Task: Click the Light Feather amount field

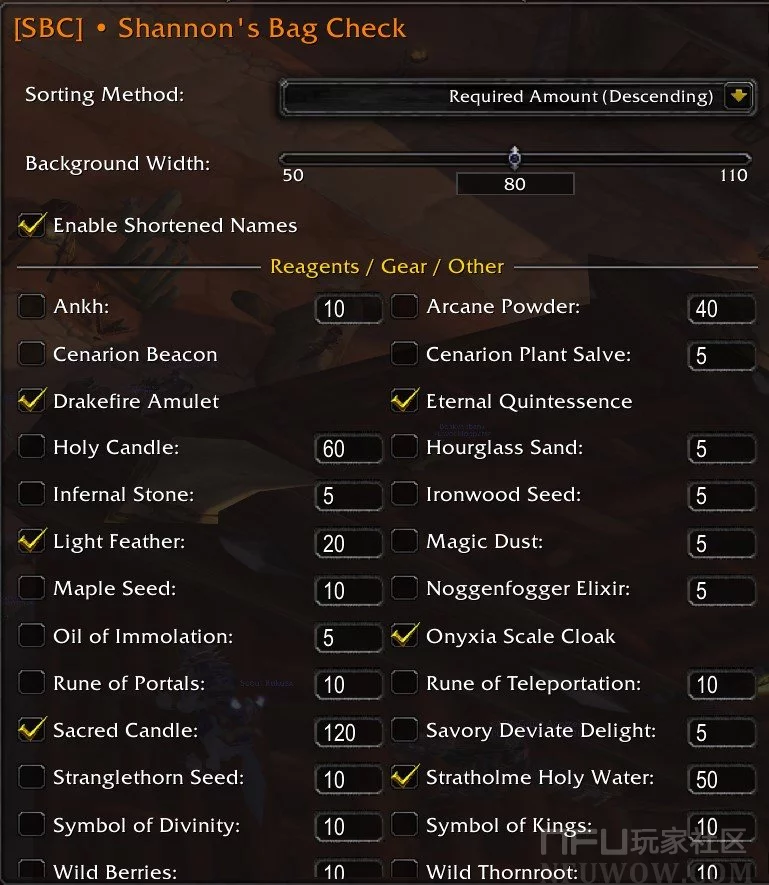Action: (347, 543)
